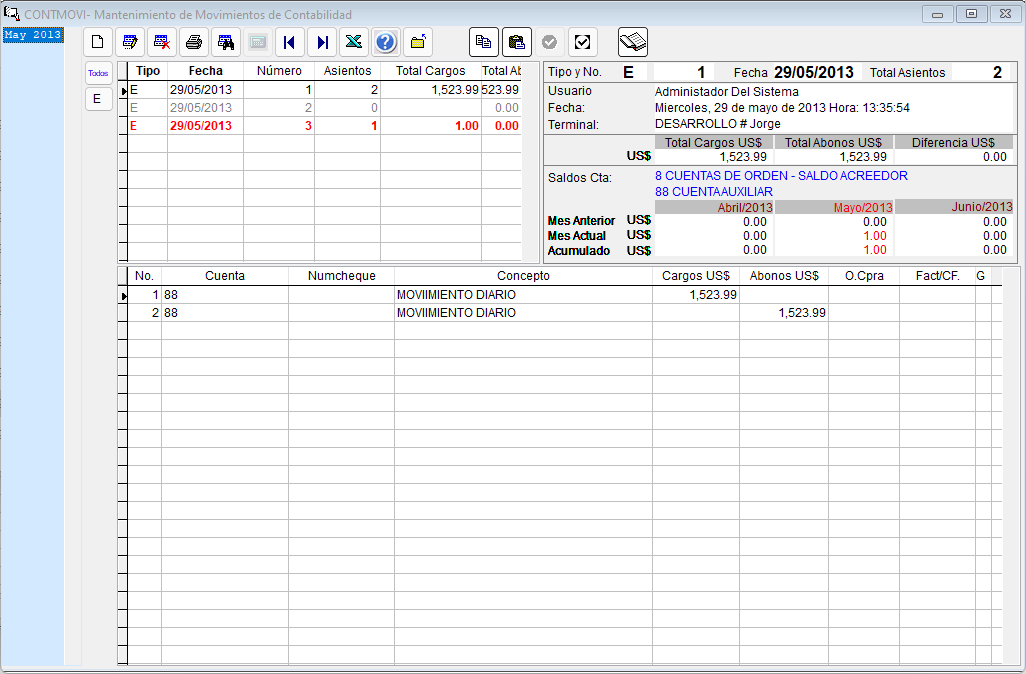This screenshot has height=674, width=1026.
Task: Select the E type filter button
Action: click(98, 99)
